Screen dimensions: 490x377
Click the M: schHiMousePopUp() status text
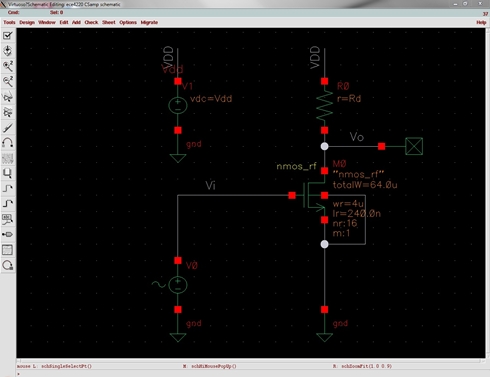[x=210, y=366]
